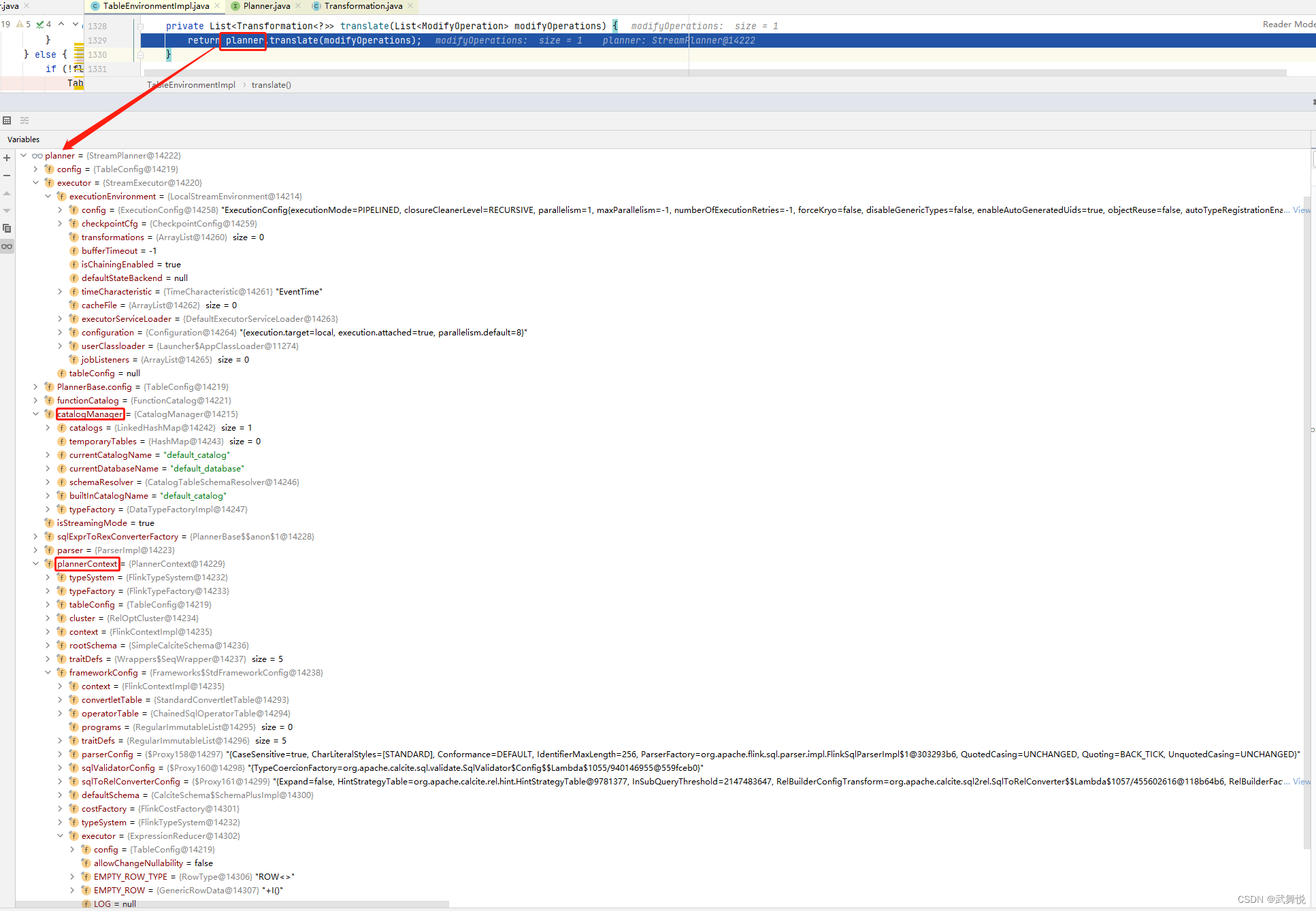This screenshot has width=1316, height=911.
Task: Open the table layout icon above Variables
Action: (7, 120)
